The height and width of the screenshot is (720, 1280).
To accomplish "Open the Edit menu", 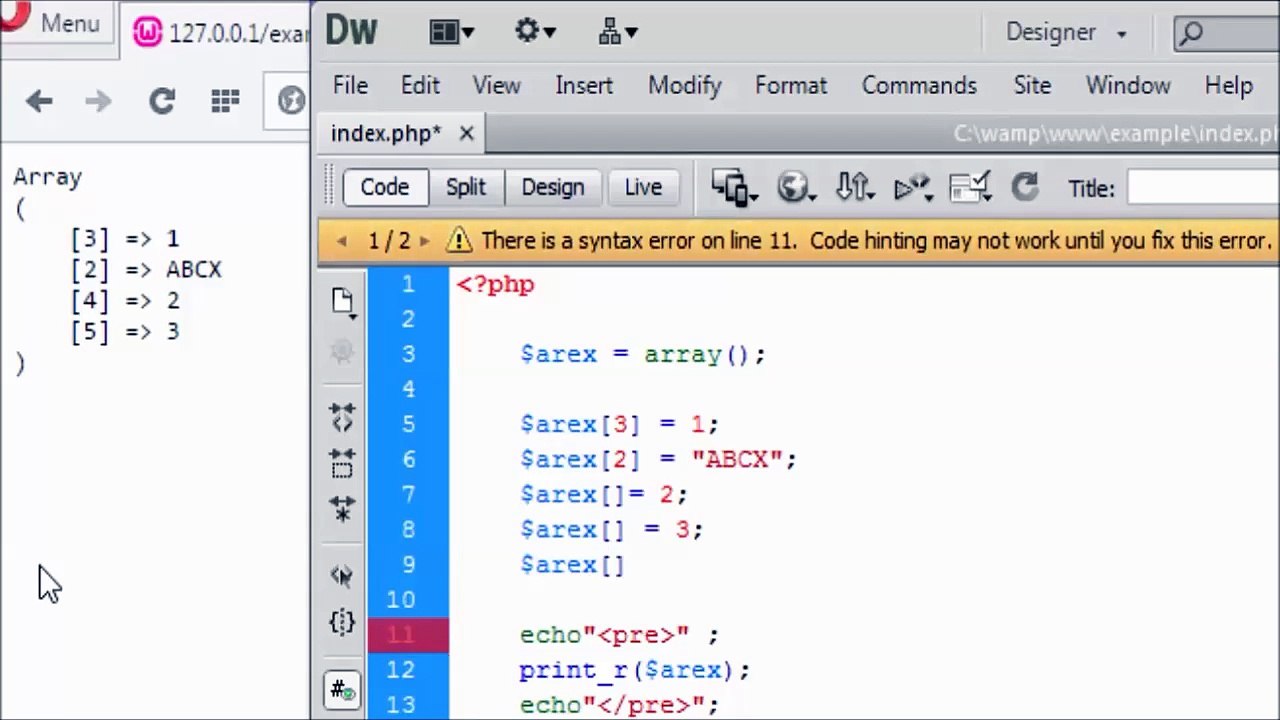I will click(x=420, y=86).
